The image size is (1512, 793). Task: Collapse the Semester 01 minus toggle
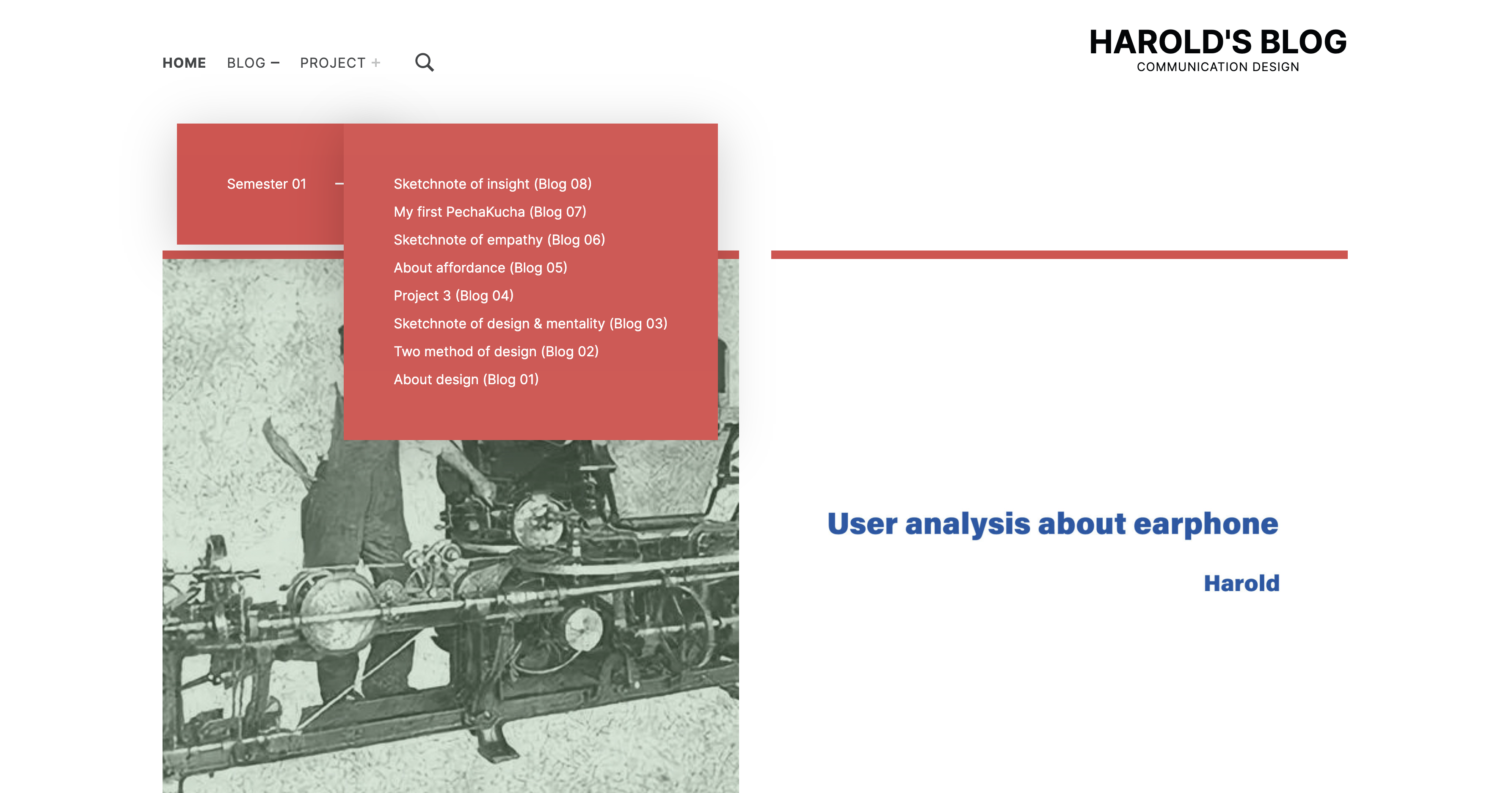tap(339, 184)
